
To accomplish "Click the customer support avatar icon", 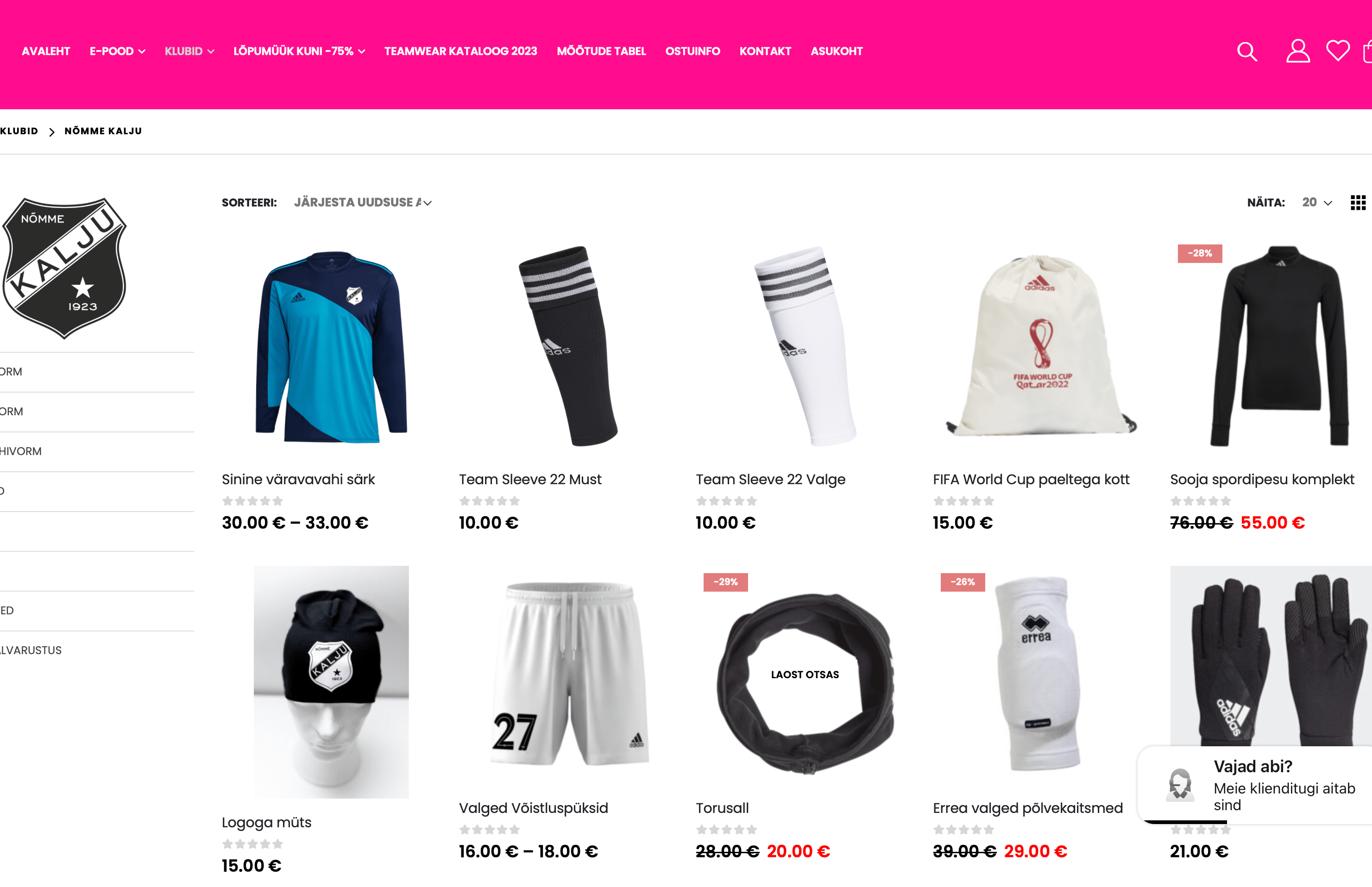I will 1179,785.
